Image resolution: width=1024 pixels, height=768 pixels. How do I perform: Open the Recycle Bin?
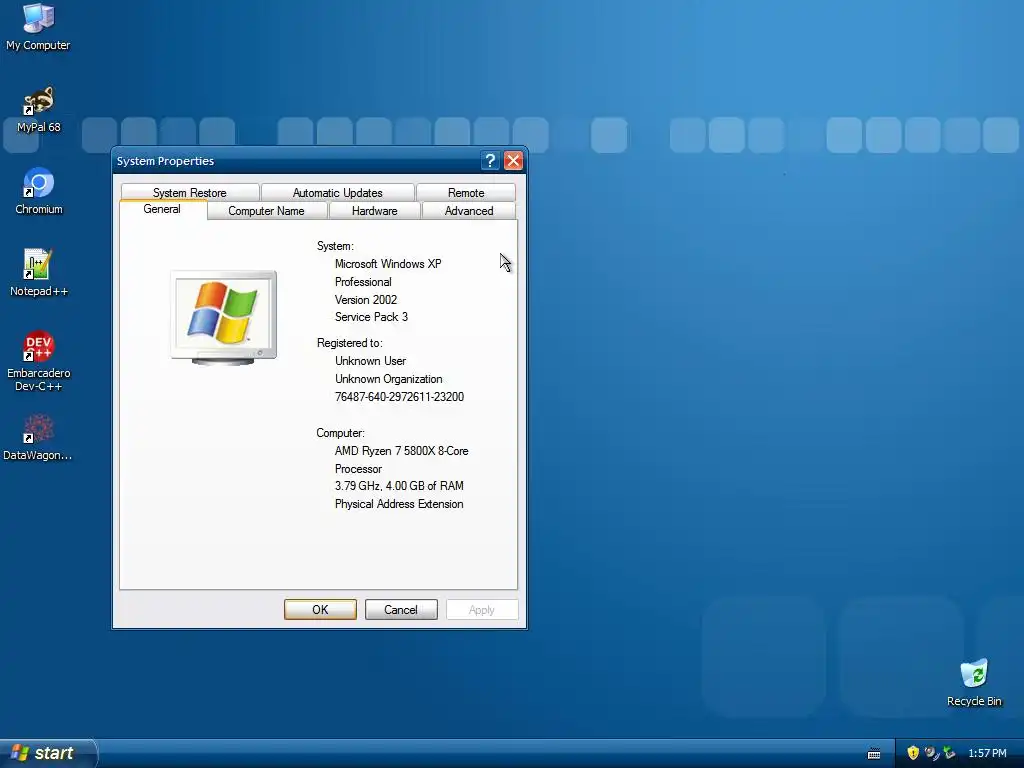point(974,683)
